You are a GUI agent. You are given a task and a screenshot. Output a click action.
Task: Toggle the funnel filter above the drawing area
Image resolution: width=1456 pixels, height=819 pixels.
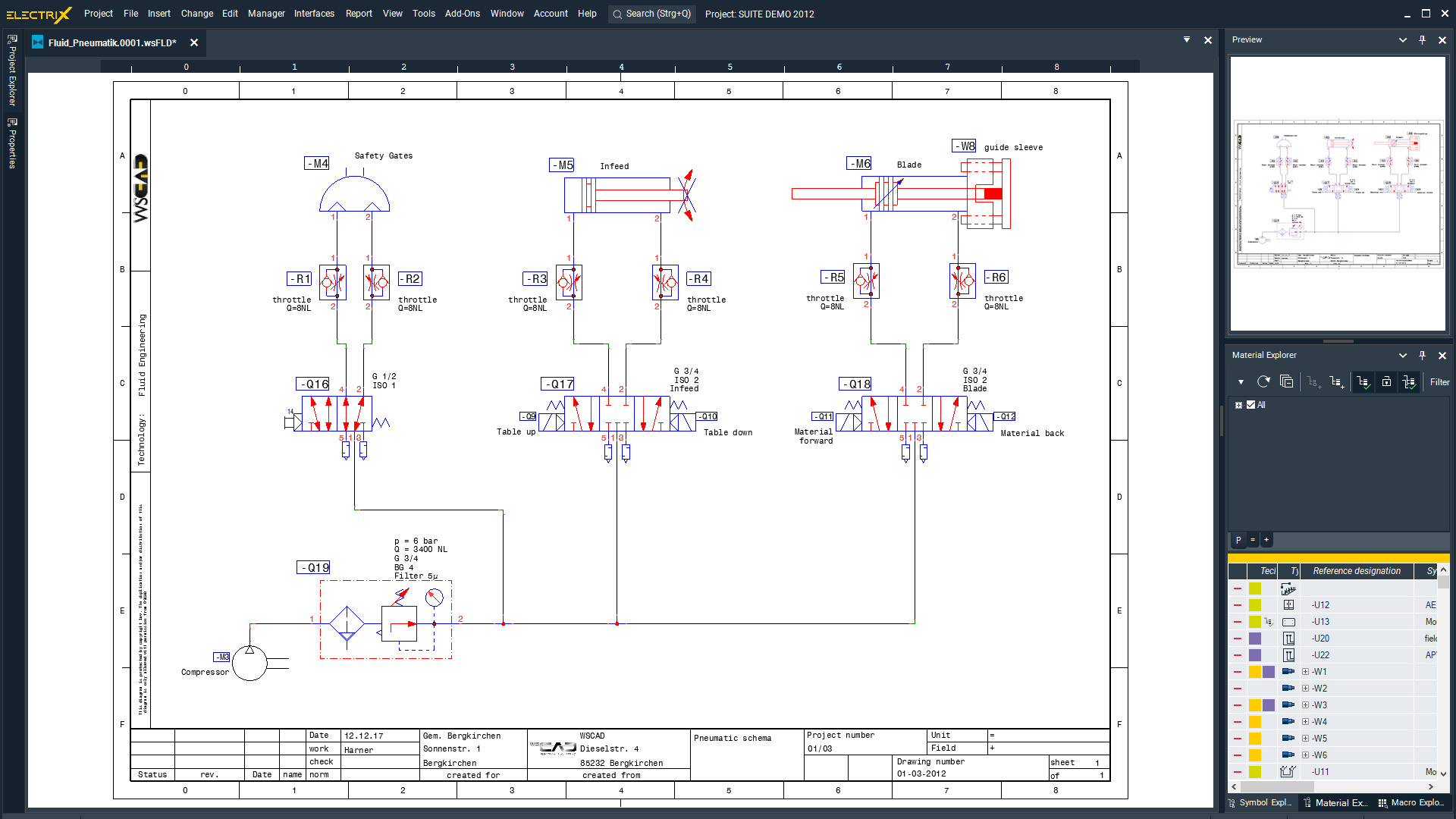(1186, 39)
